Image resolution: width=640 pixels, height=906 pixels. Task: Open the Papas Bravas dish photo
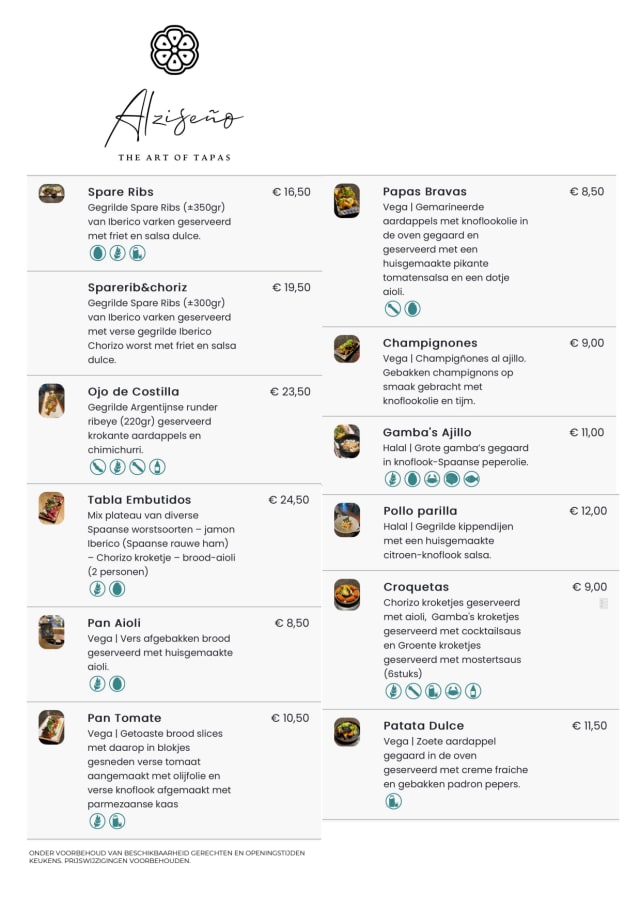click(x=347, y=200)
